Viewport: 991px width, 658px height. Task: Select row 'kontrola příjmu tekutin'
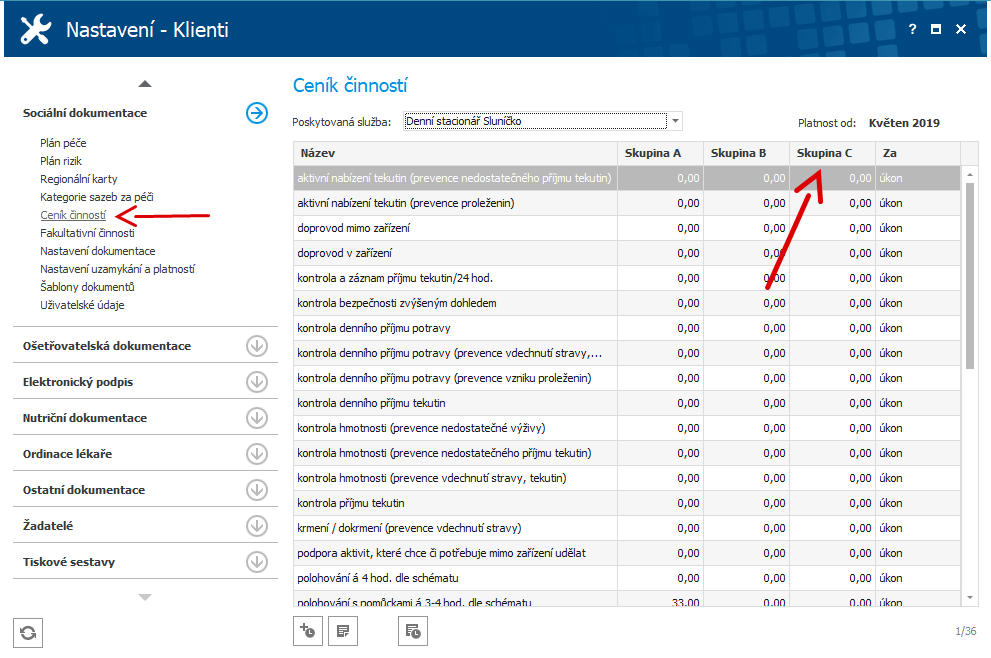(x=627, y=503)
